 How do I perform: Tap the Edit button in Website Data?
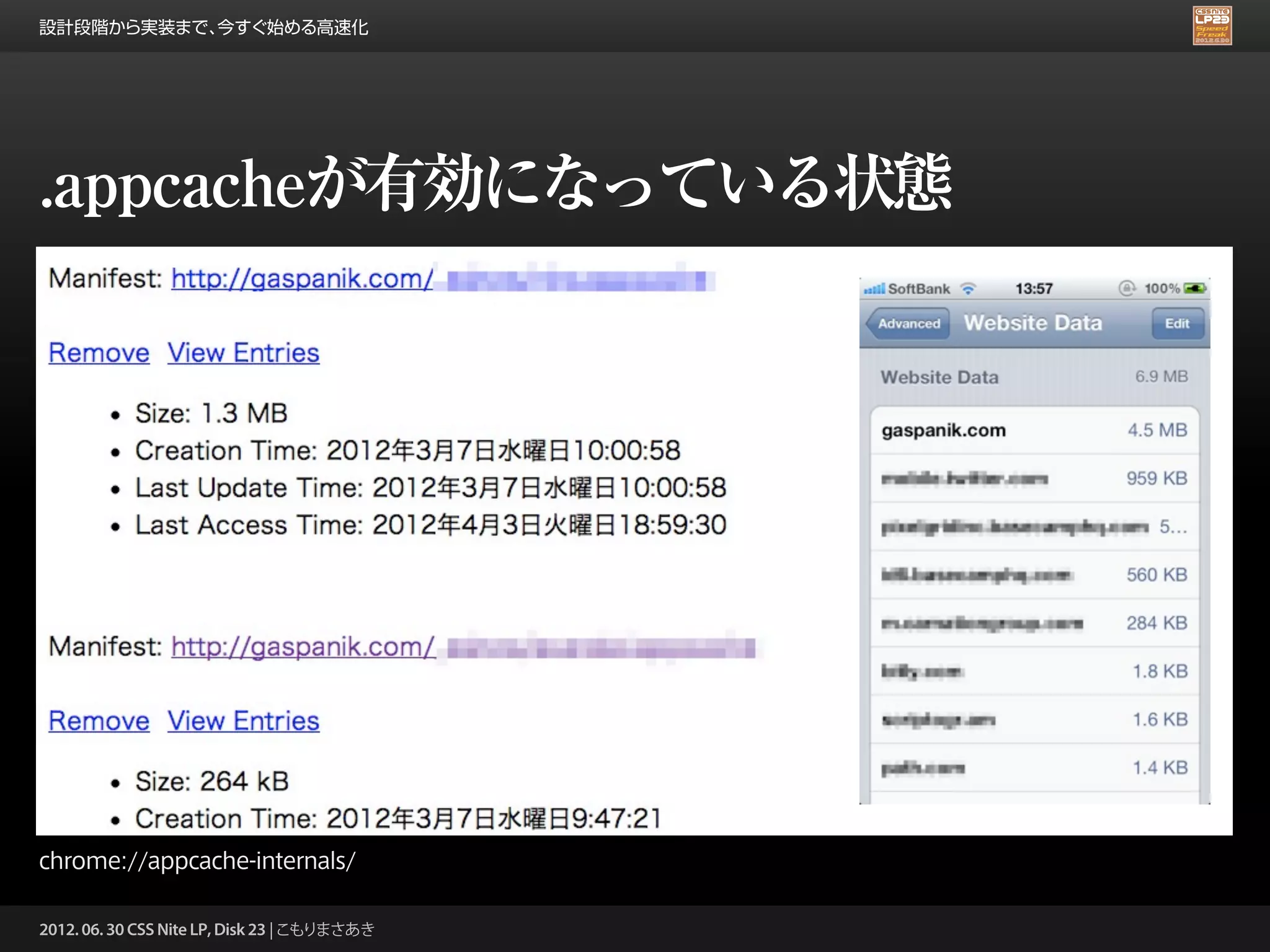point(1177,324)
